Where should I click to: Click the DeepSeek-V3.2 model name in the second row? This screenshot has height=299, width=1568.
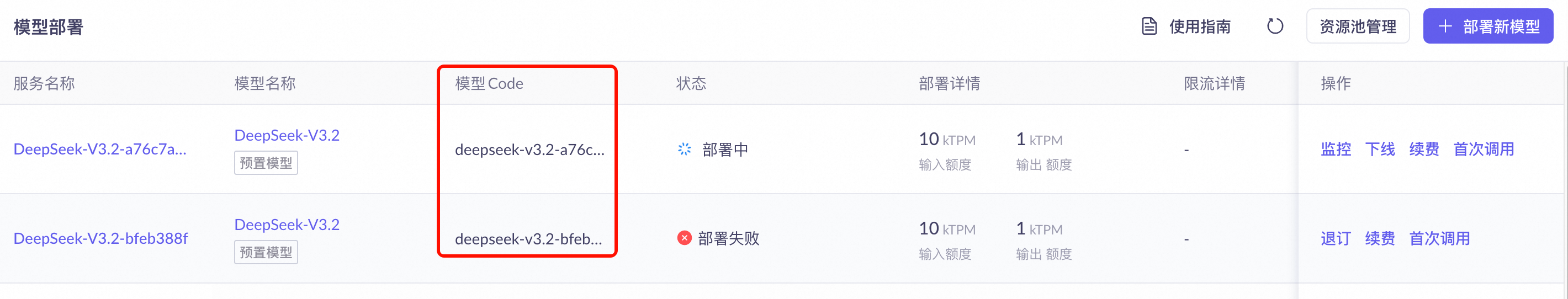click(x=287, y=224)
